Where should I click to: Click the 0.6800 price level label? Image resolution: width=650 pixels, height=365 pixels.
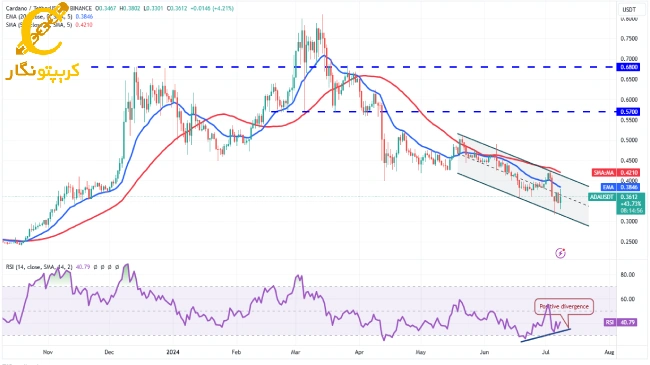tap(628, 67)
